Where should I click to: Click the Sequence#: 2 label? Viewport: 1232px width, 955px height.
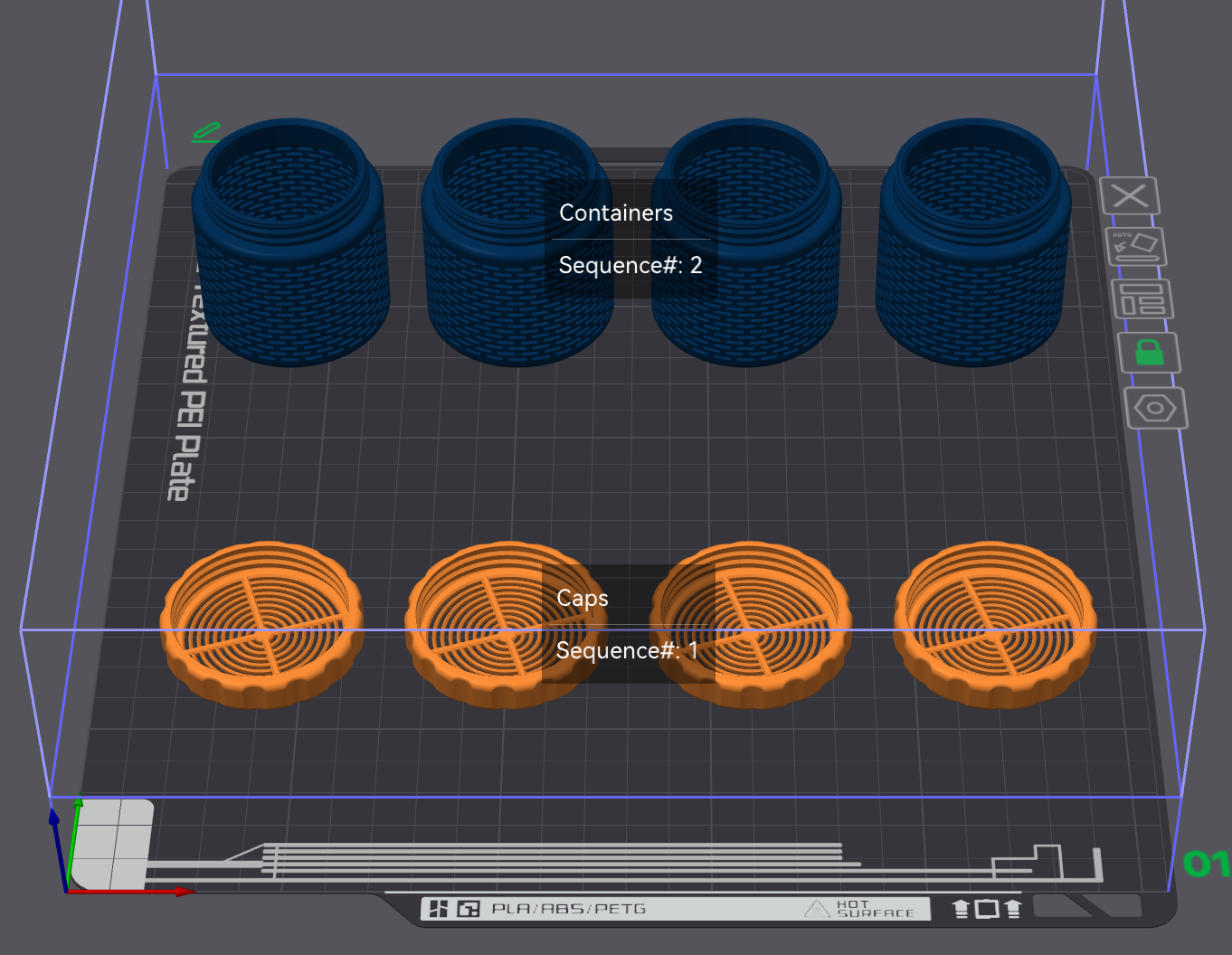(x=630, y=265)
